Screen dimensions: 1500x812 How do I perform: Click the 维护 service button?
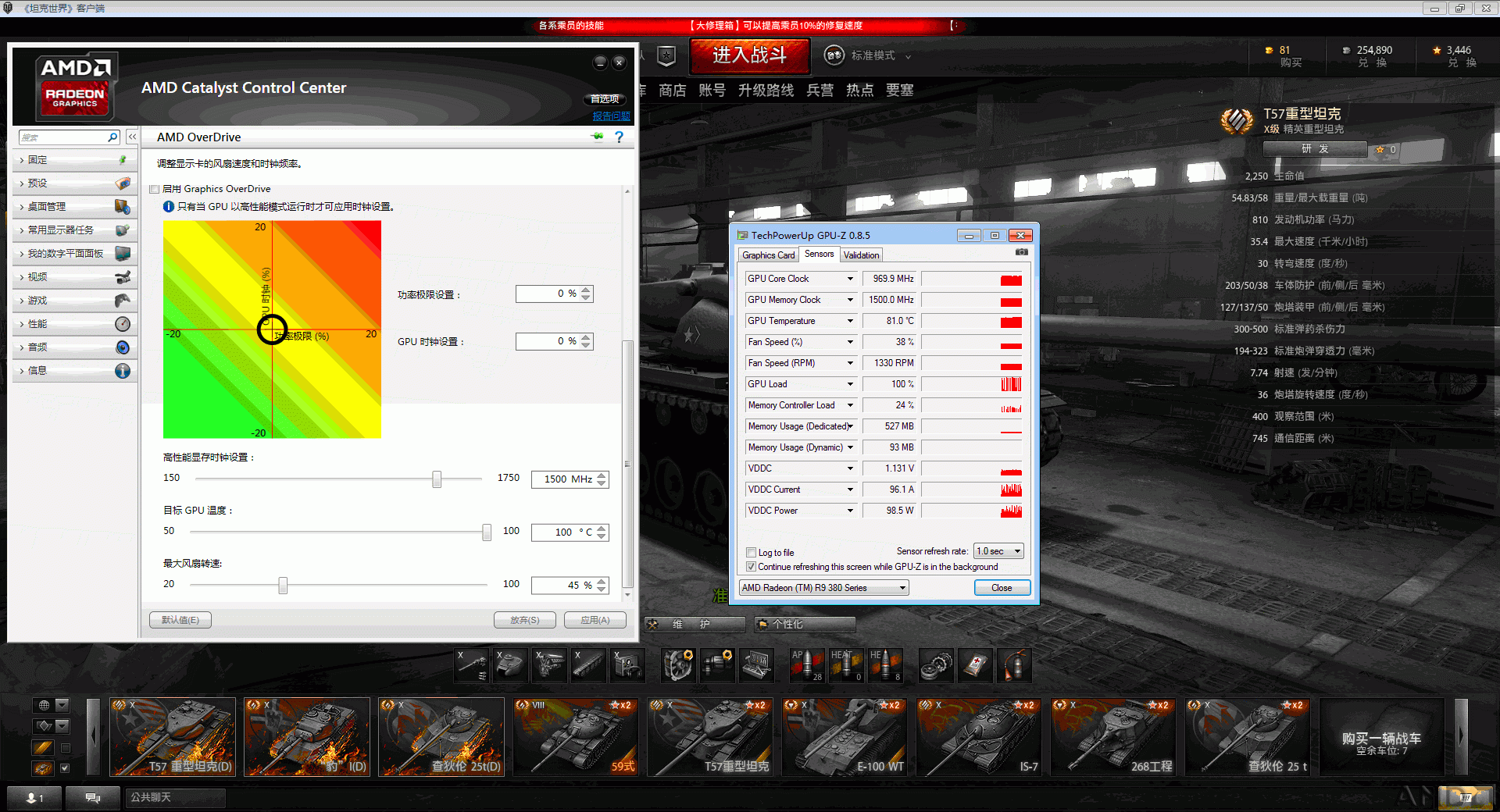click(695, 625)
